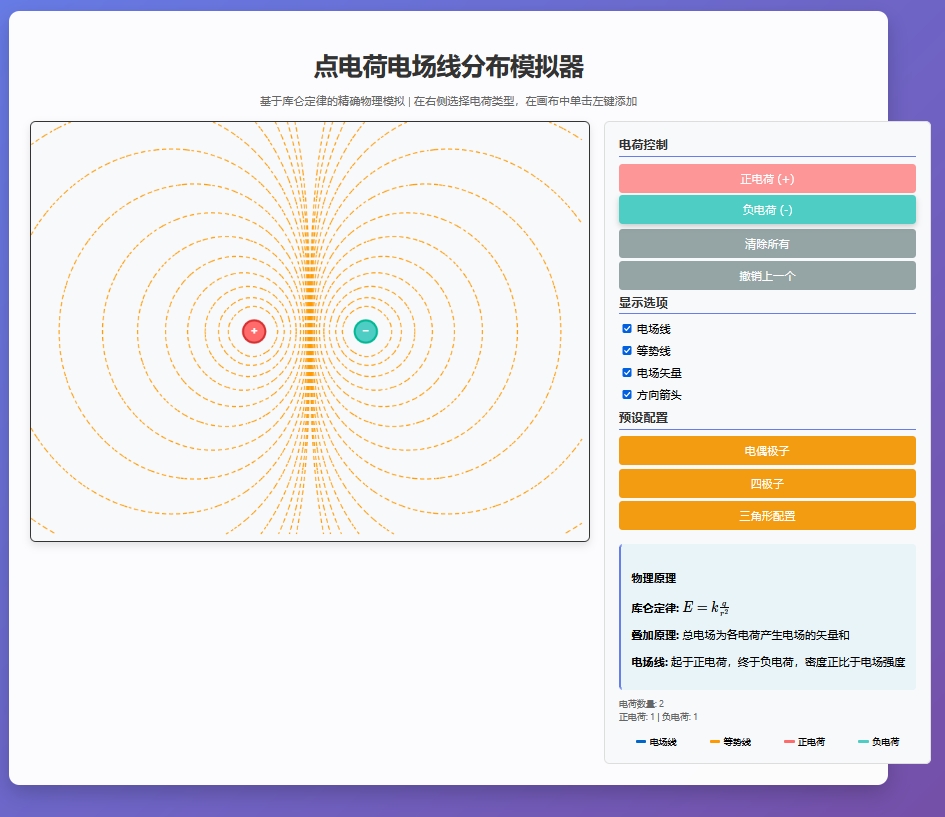Screen dimensions: 945x817
Task: Click the 正电荷: 1 | 负电荷: 1 count text
Action: (658, 717)
